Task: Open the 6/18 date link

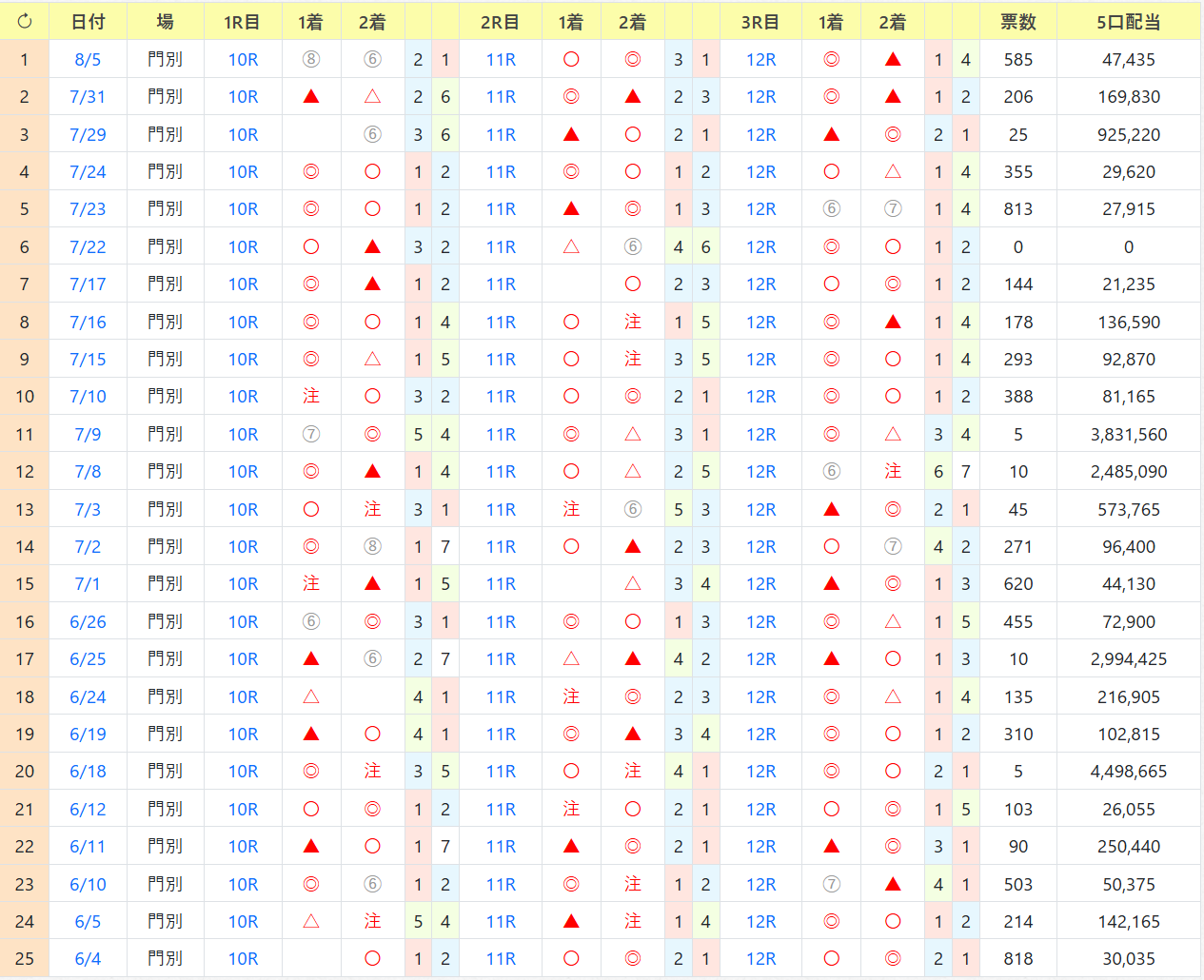Action: point(88,772)
